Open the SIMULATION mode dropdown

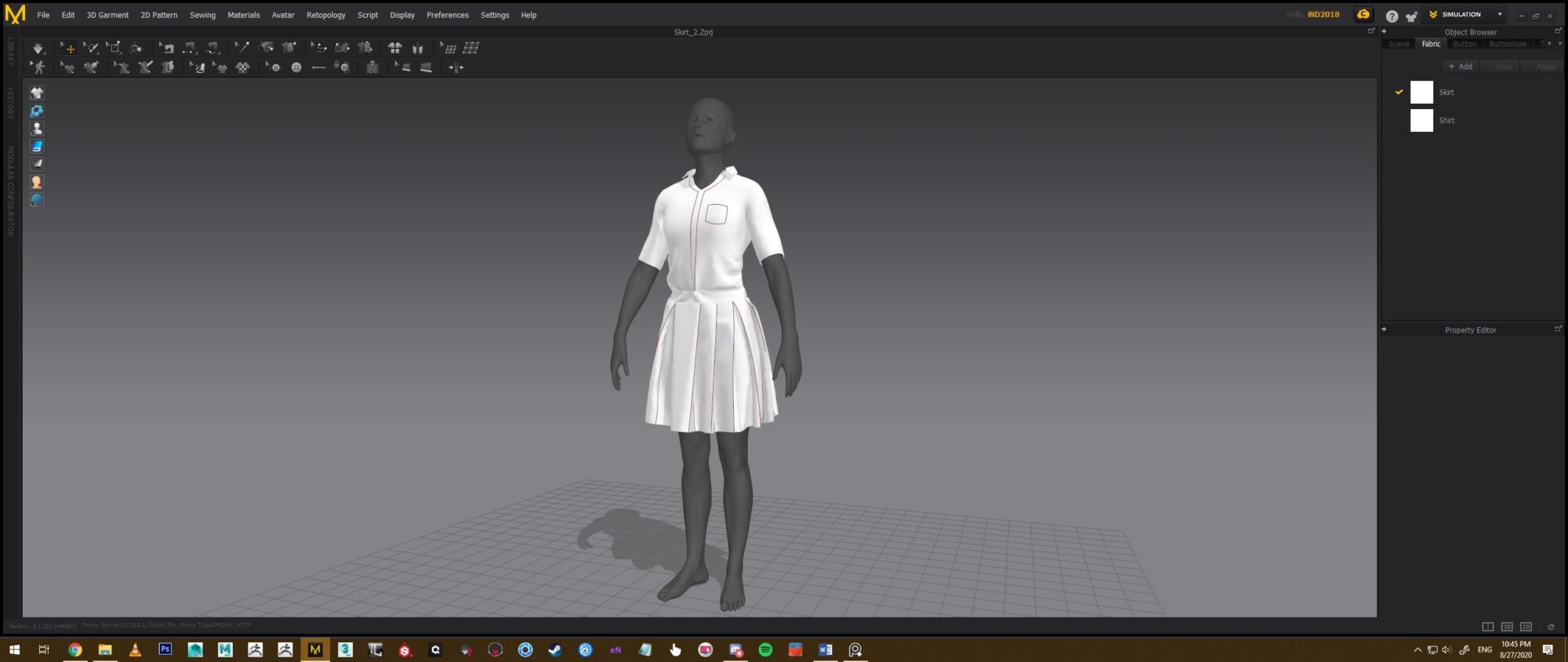1499,15
